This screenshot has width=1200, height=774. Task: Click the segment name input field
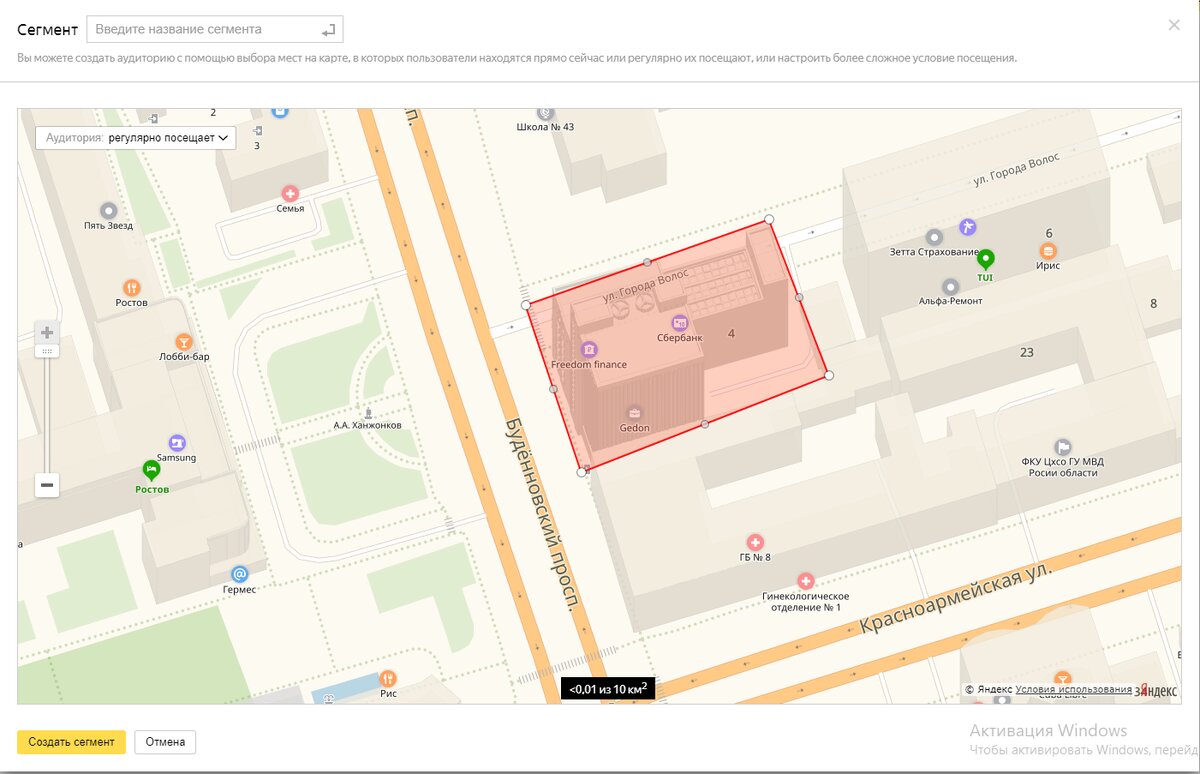point(215,29)
